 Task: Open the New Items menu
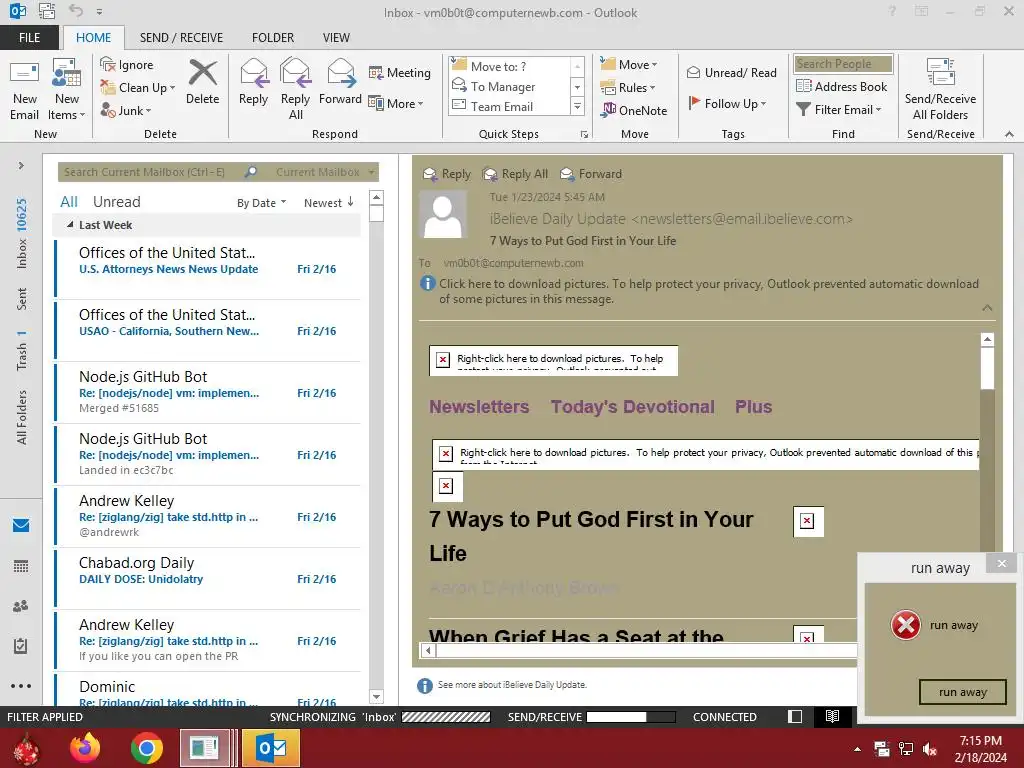67,90
